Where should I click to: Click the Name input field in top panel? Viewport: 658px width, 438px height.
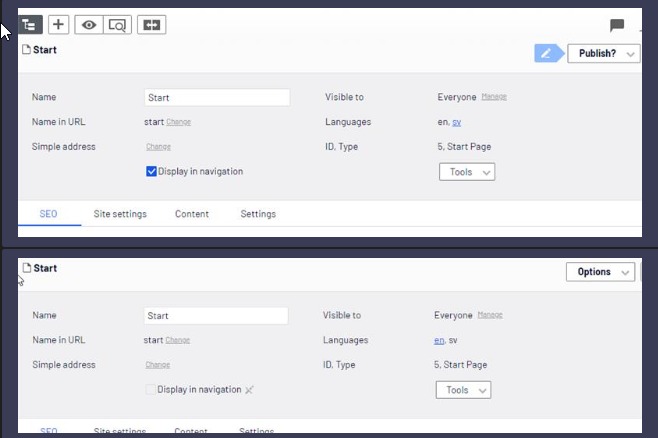coord(217,98)
